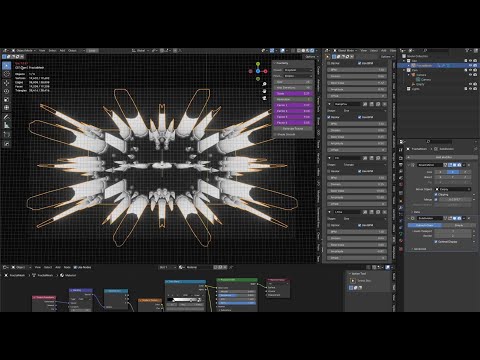This screenshot has height=360, width=480.
Task: Toggle pin icon in node editor header
Action: (231, 267)
